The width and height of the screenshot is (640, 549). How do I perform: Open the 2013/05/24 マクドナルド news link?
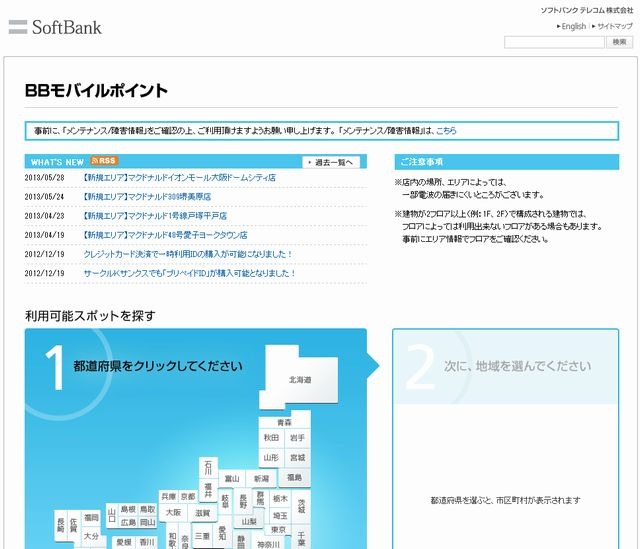[147, 197]
